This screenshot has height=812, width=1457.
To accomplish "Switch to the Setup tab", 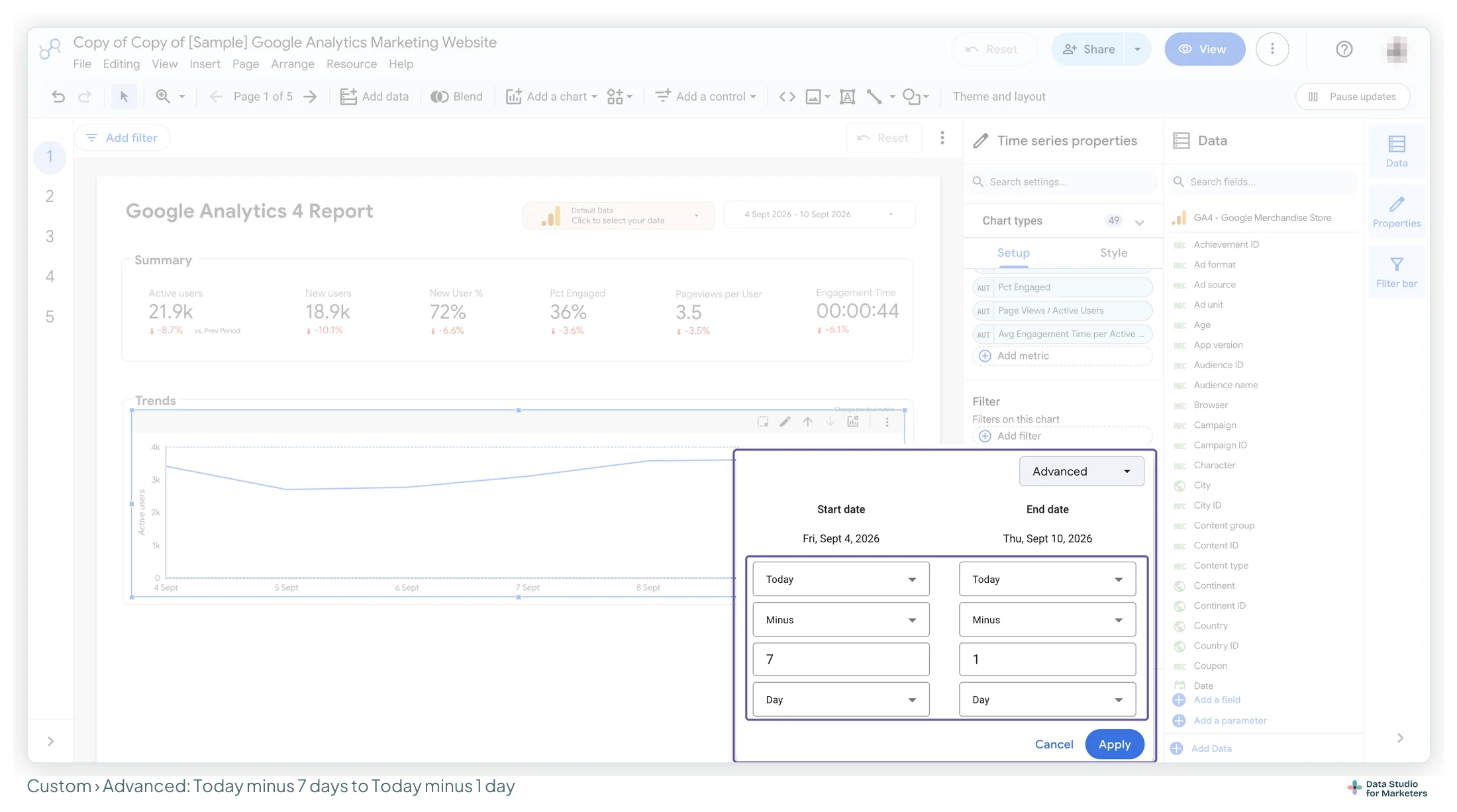I will pos(1013,253).
